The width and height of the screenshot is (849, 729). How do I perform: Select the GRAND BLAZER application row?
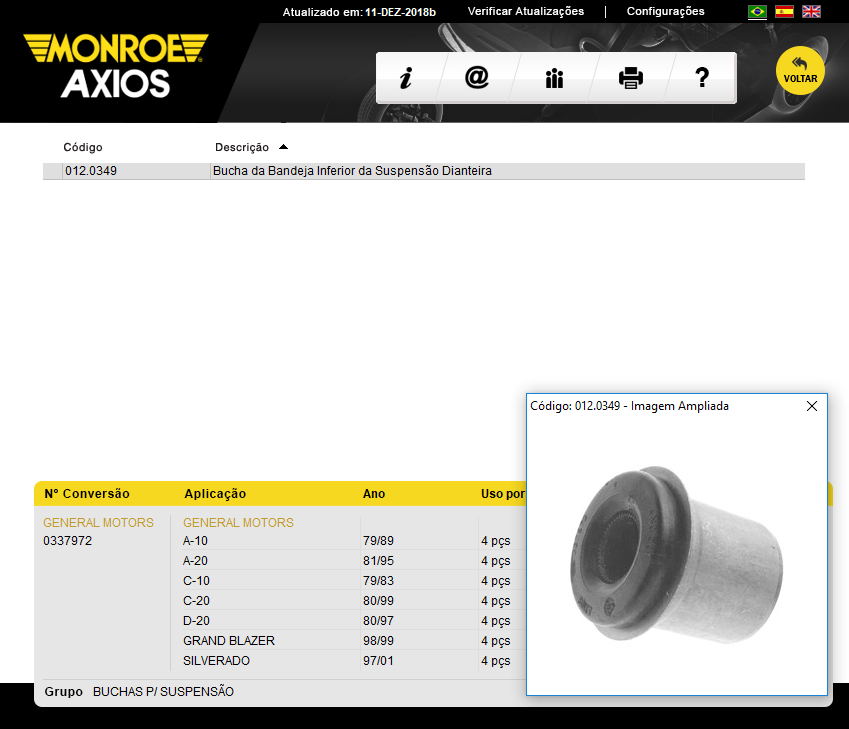pyautogui.click(x=229, y=641)
